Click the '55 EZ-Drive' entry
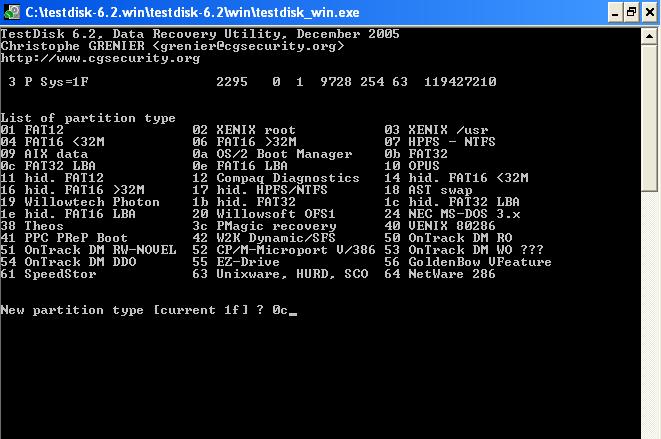The height and width of the screenshot is (439, 661). tap(236, 262)
